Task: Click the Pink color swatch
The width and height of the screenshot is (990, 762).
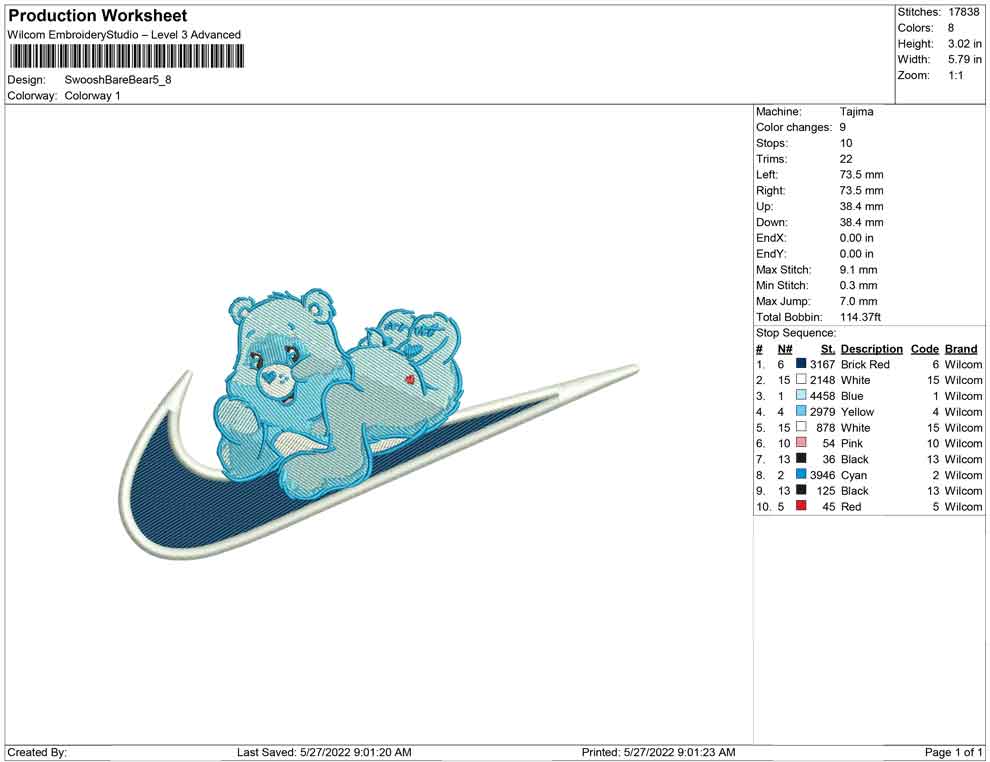Action: coord(801,443)
